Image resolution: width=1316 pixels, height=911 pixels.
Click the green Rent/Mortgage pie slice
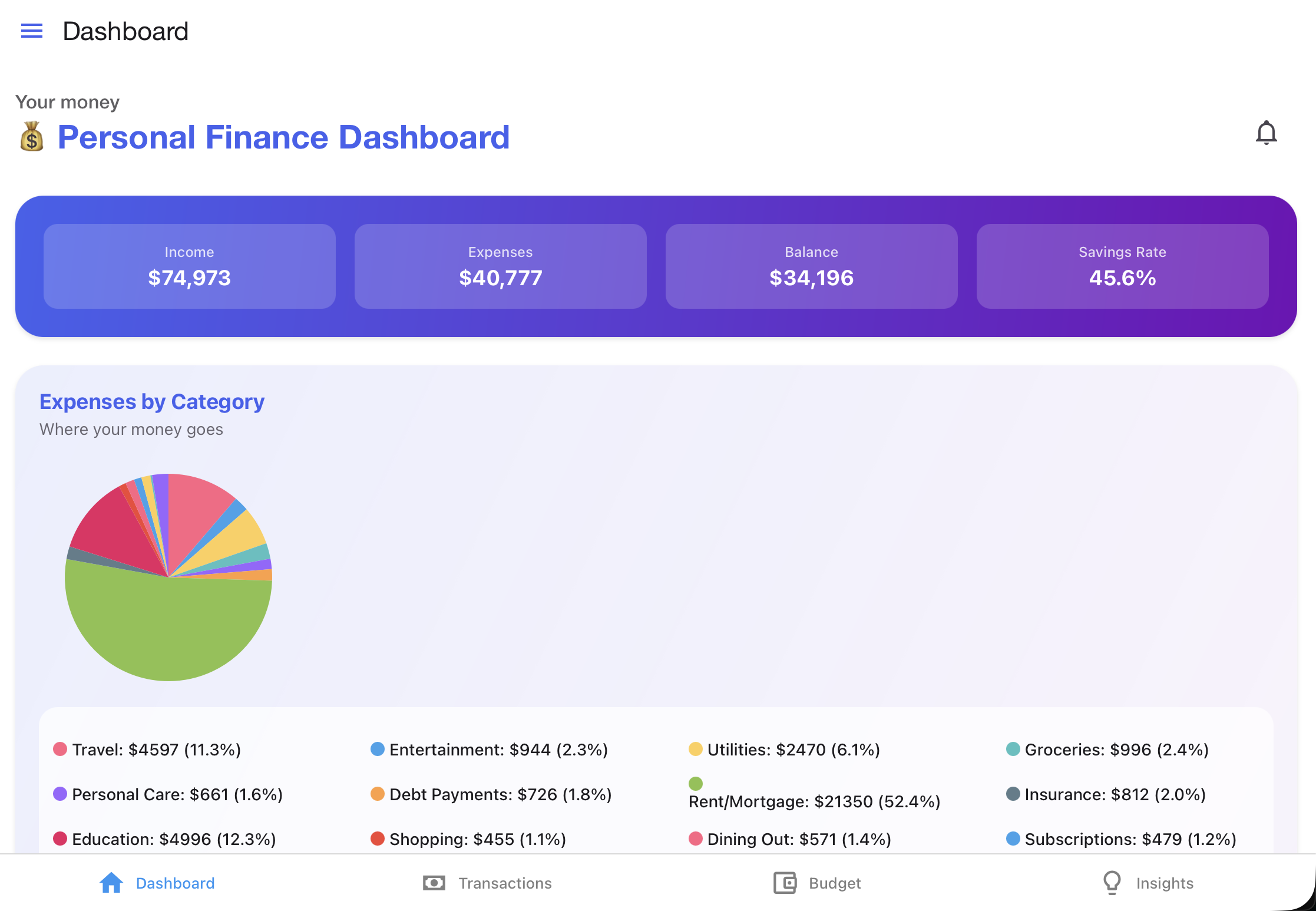pyautogui.click(x=171, y=631)
